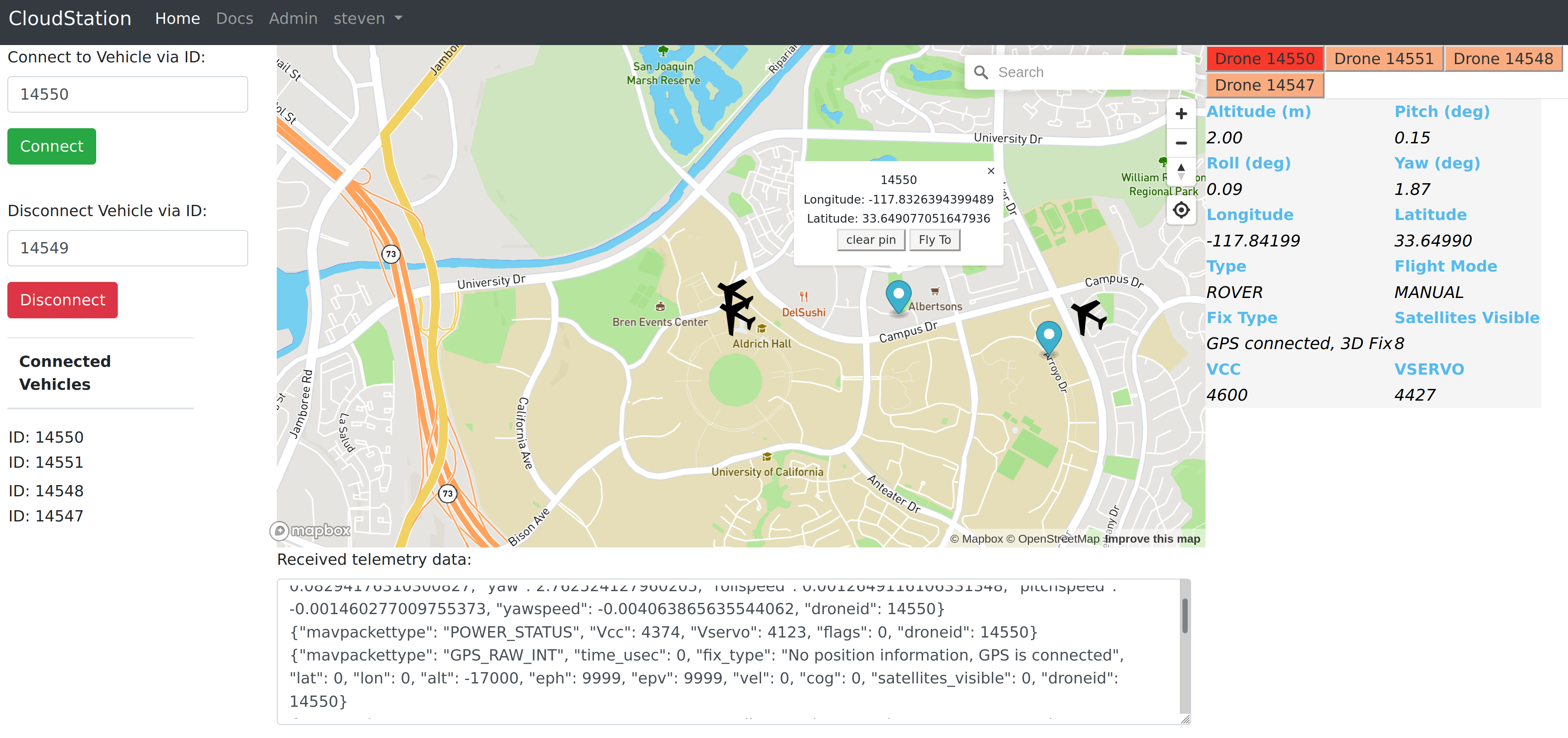Click the Vehicle ID input field
The width and height of the screenshot is (1568, 738).
(128, 94)
